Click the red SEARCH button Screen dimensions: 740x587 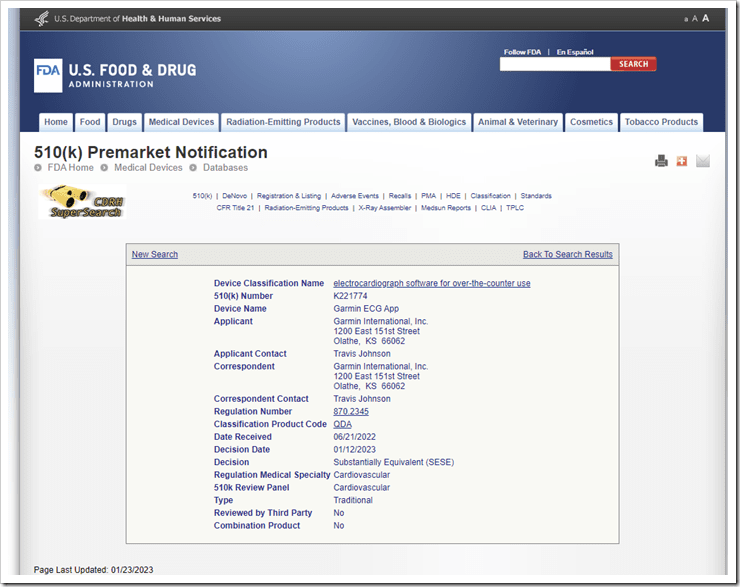click(x=633, y=64)
